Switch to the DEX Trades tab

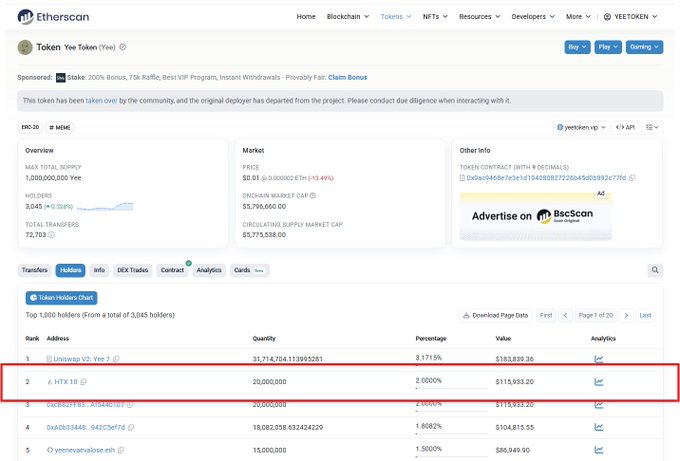coord(132,270)
